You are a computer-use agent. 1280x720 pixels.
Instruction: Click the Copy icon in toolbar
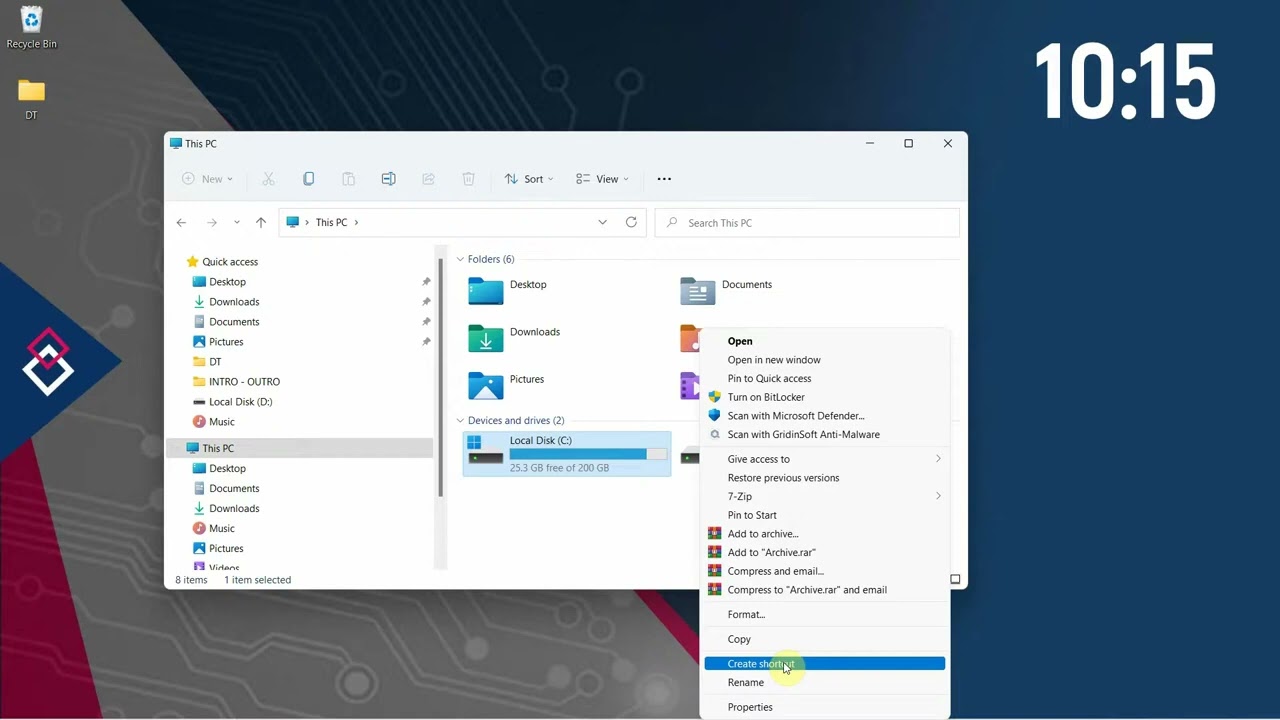pos(308,179)
